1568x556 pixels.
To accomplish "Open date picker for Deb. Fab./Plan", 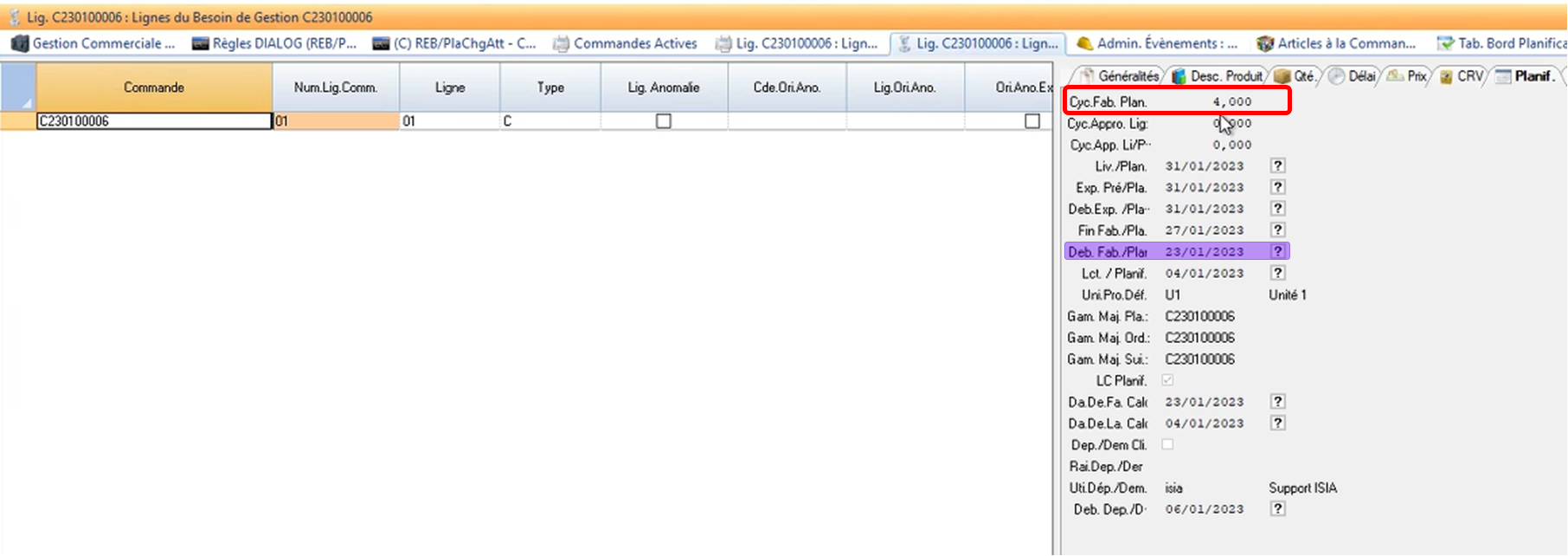I will pos(1277,251).
